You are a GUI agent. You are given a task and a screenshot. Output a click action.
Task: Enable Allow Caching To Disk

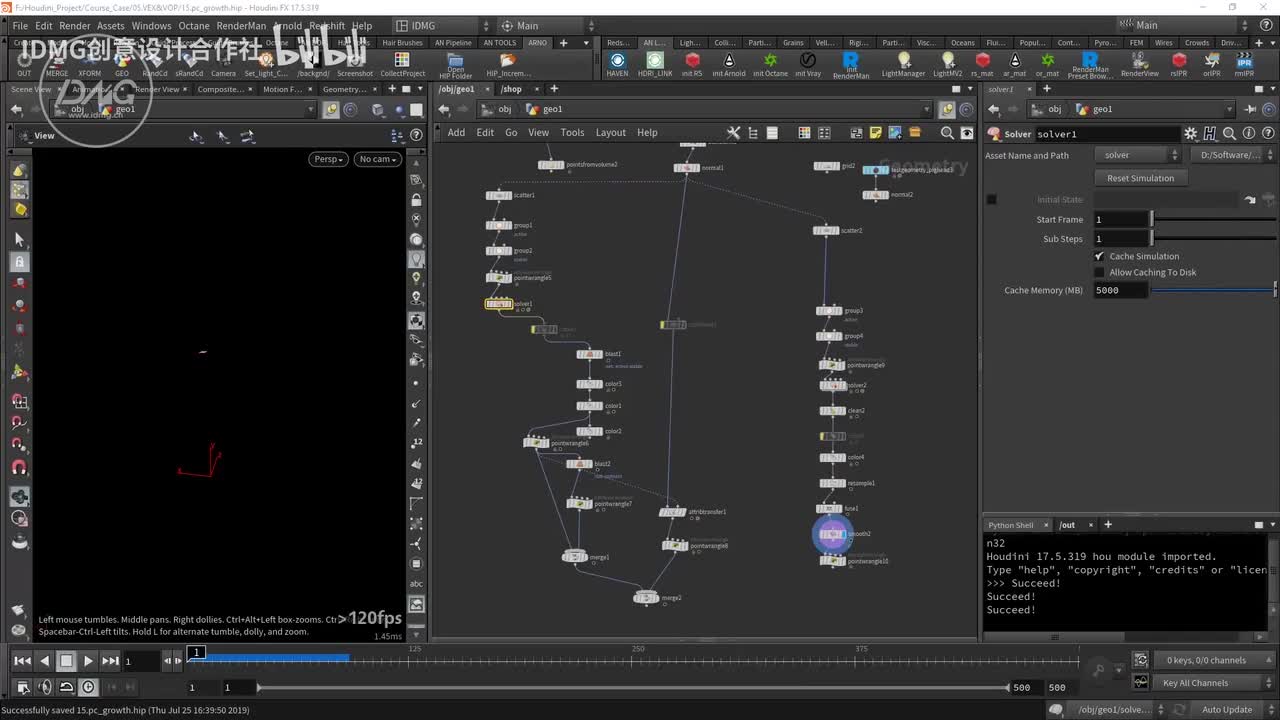(x=1100, y=272)
